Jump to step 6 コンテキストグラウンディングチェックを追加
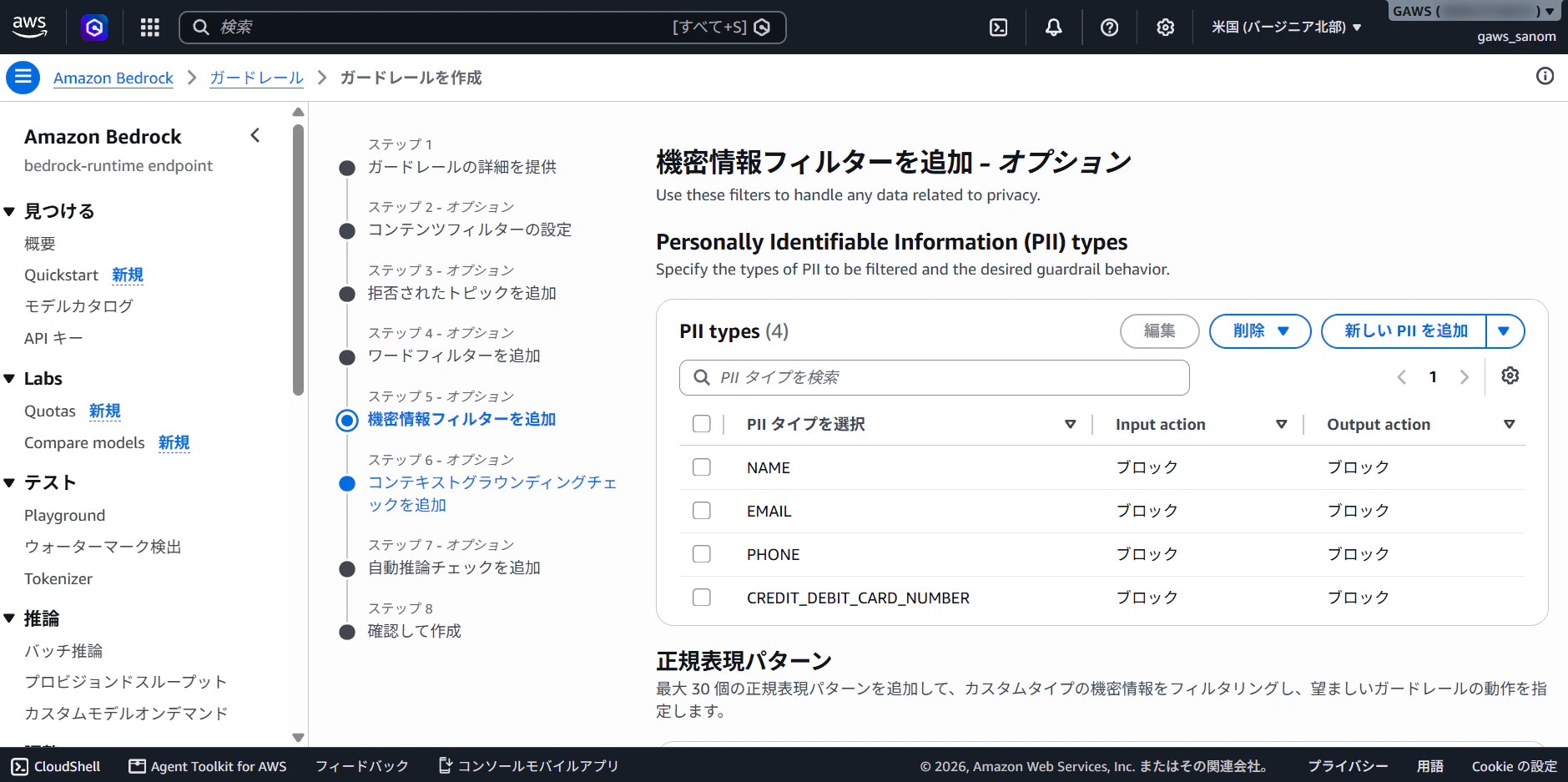The height and width of the screenshot is (782, 1568). [492, 493]
